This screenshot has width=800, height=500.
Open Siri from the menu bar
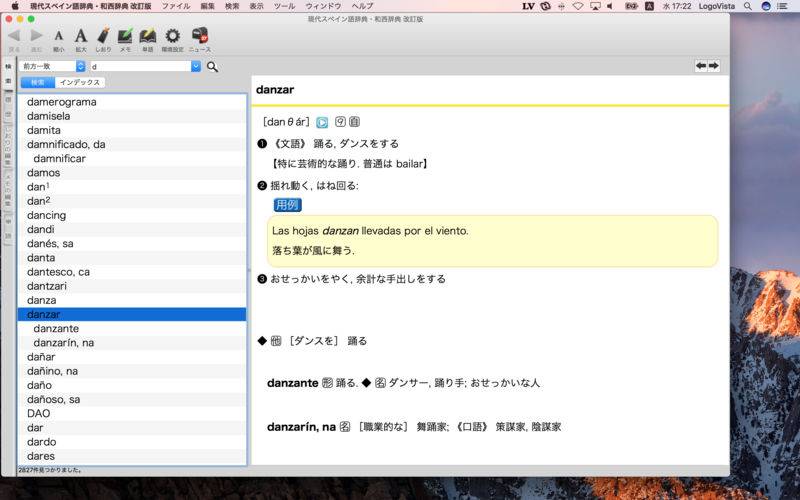[x=765, y=6]
